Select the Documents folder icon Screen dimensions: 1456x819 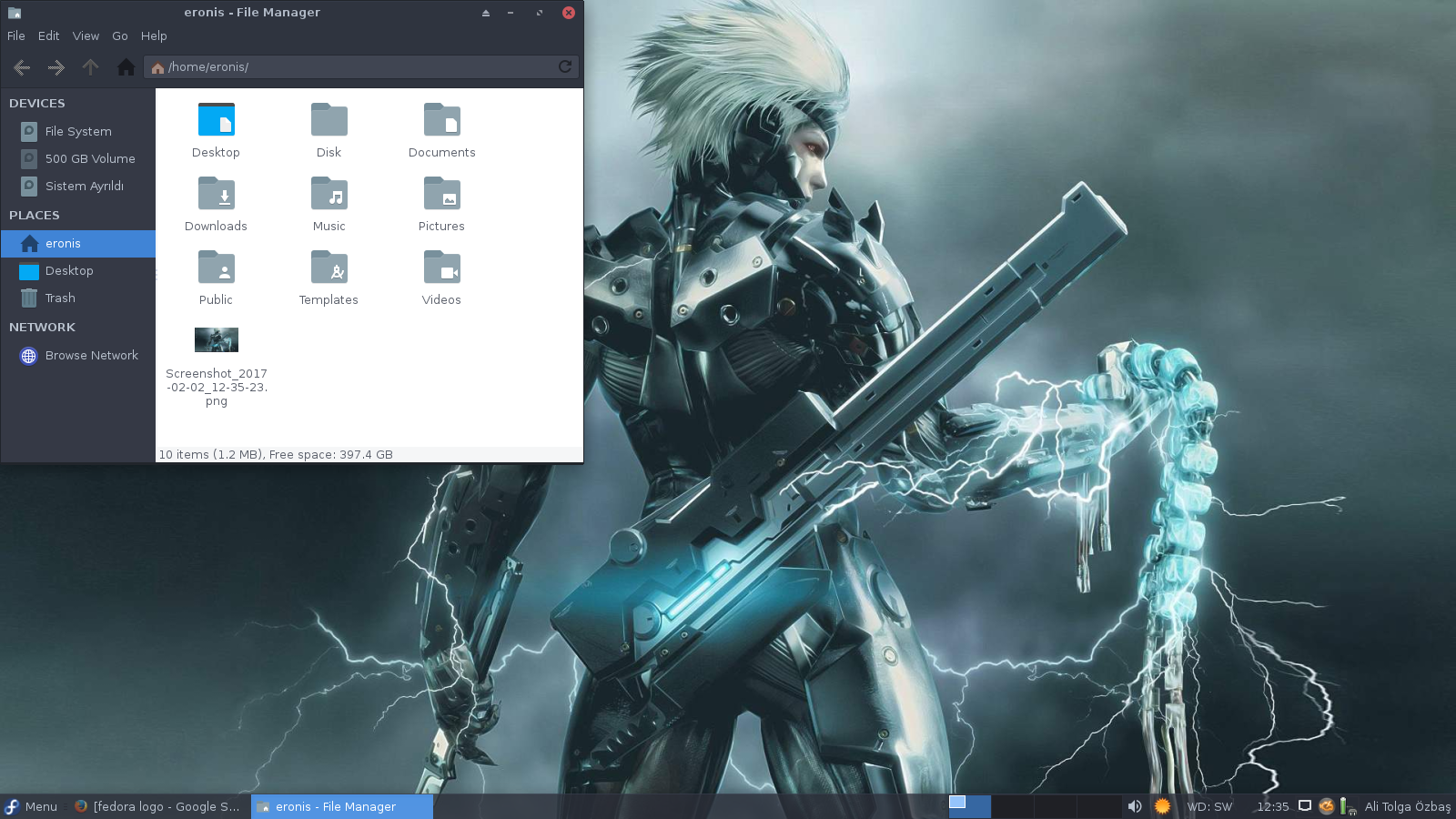pyautogui.click(x=442, y=120)
